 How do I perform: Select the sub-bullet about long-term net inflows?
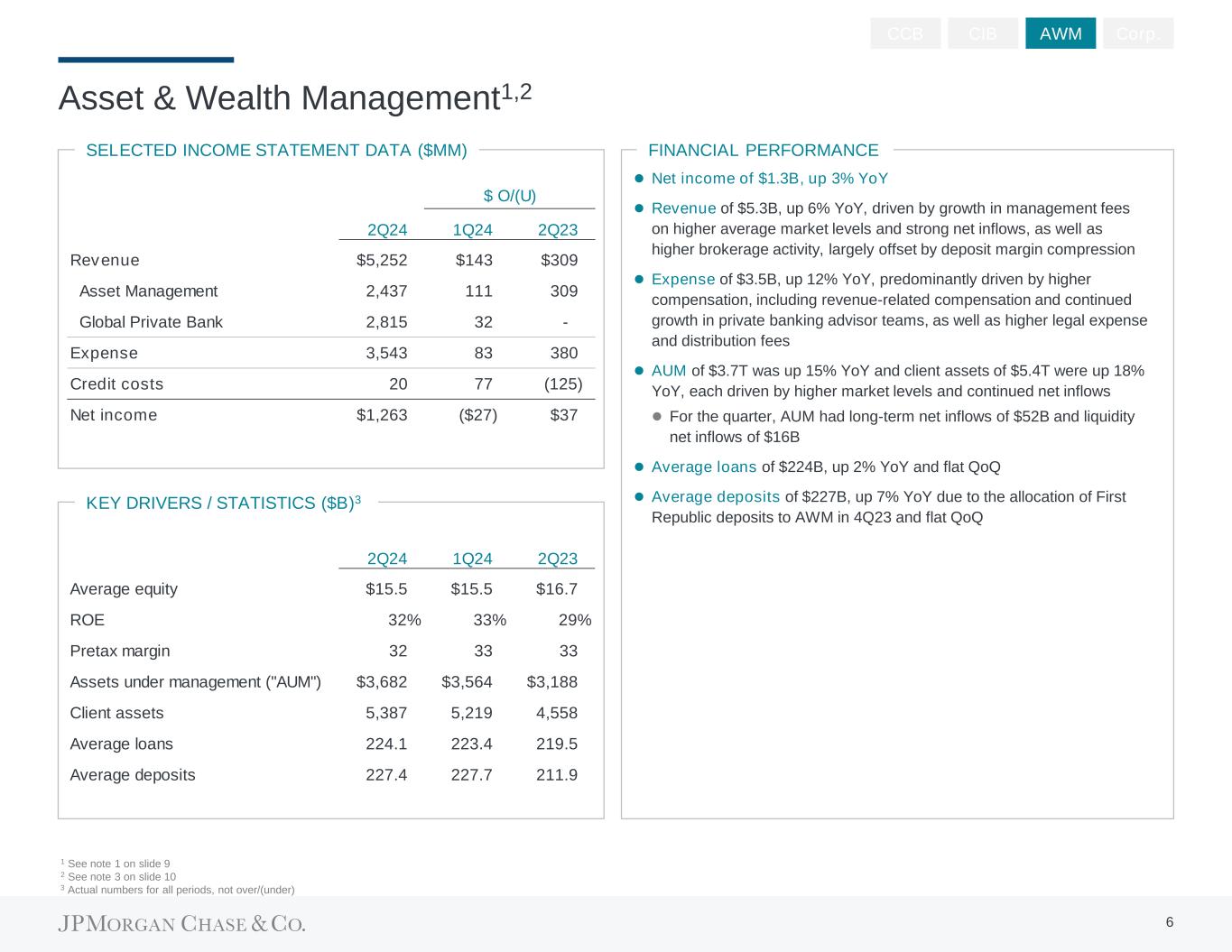[x=902, y=427]
